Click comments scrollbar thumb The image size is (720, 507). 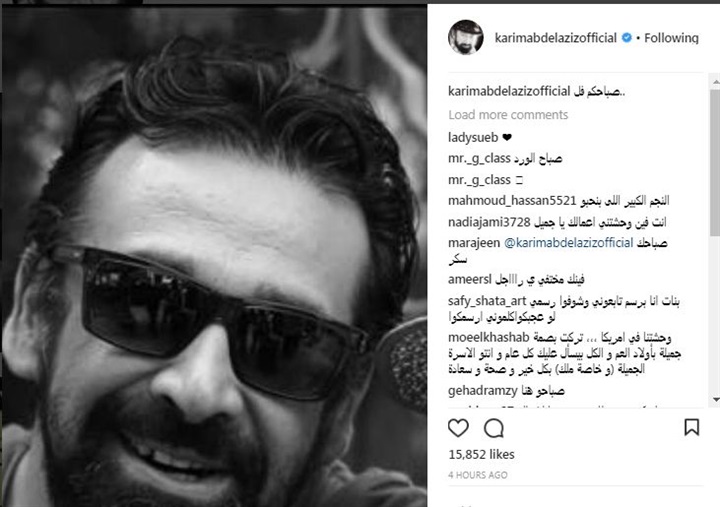[x=715, y=163]
